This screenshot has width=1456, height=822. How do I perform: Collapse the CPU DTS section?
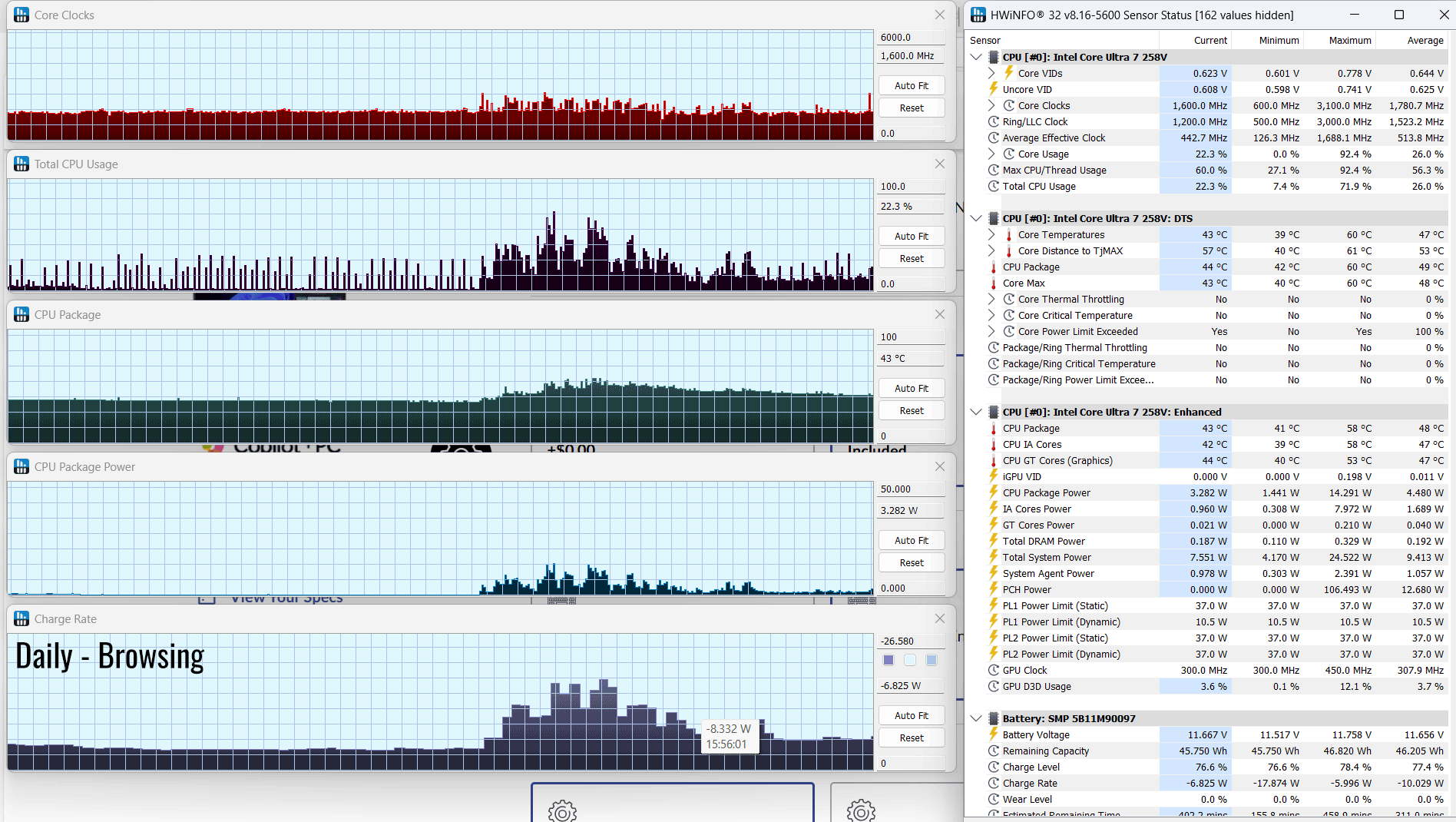tap(976, 218)
